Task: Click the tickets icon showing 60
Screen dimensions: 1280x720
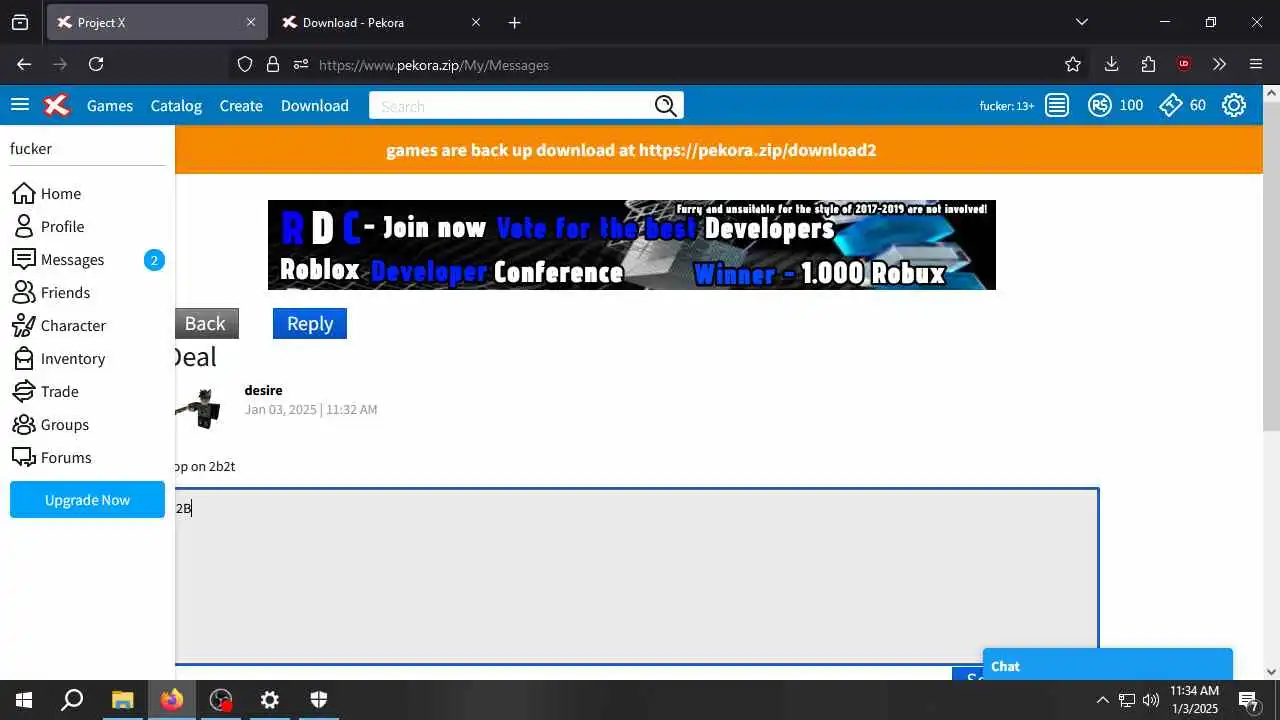Action: 1171,105
